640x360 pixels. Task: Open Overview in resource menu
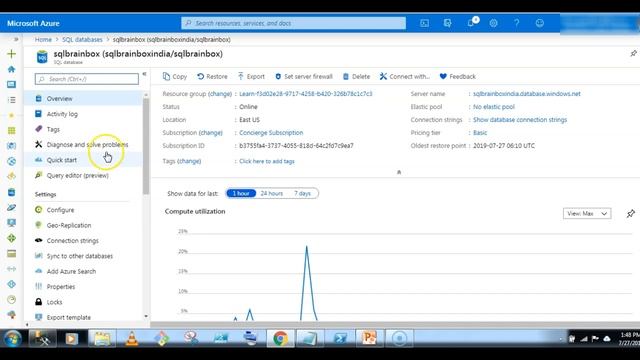point(83,98)
